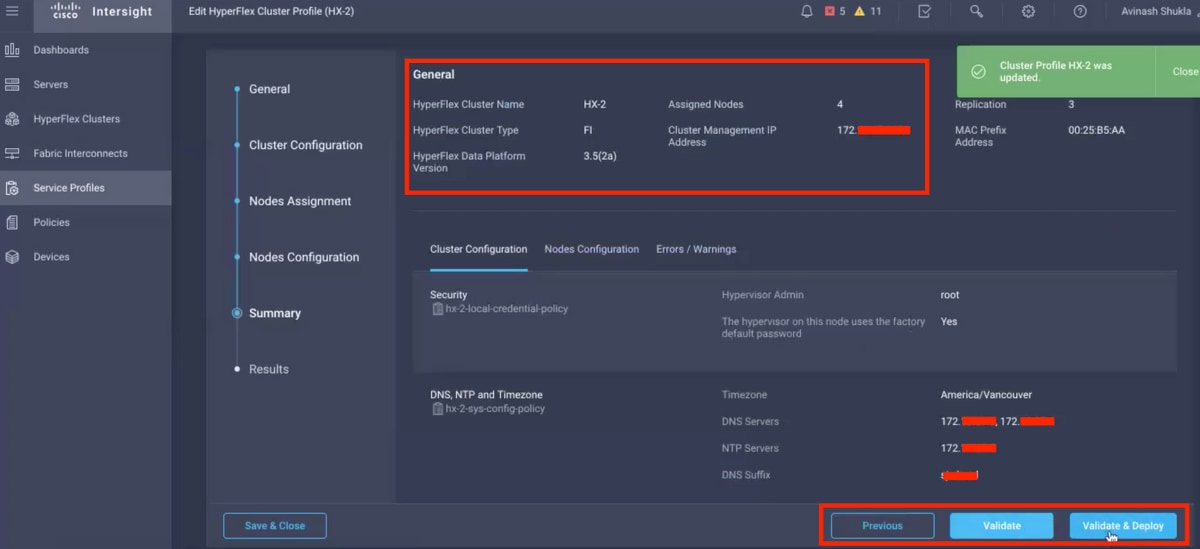Click the Service Profiles sidebar icon
This screenshot has width=1200, height=549.
click(x=12, y=188)
